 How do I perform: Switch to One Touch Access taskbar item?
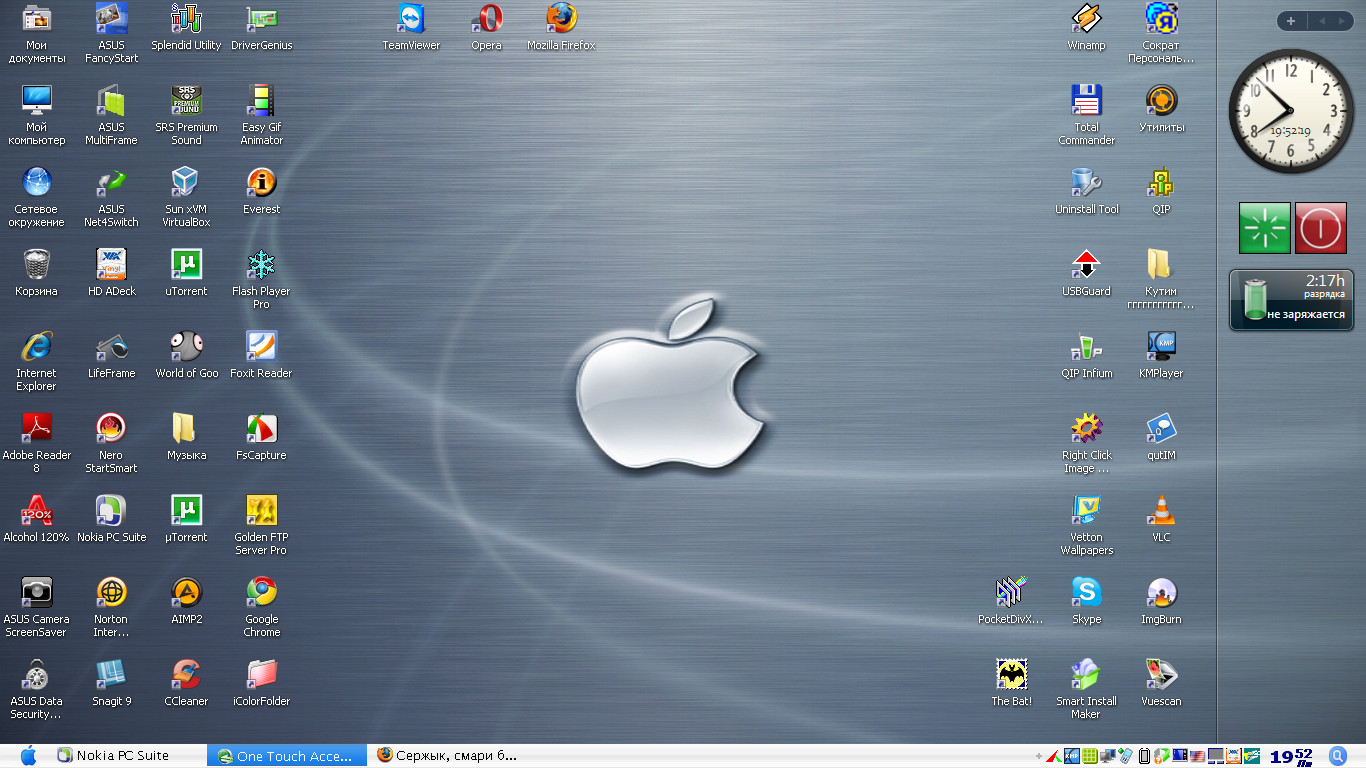(x=287, y=756)
